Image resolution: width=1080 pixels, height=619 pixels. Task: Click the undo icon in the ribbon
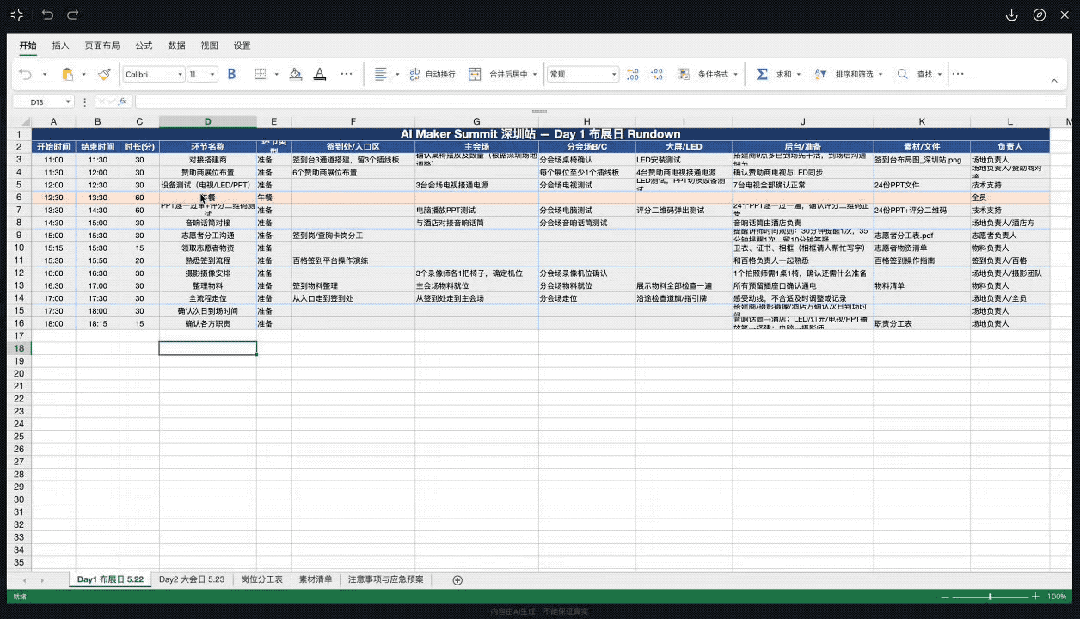click(25, 74)
